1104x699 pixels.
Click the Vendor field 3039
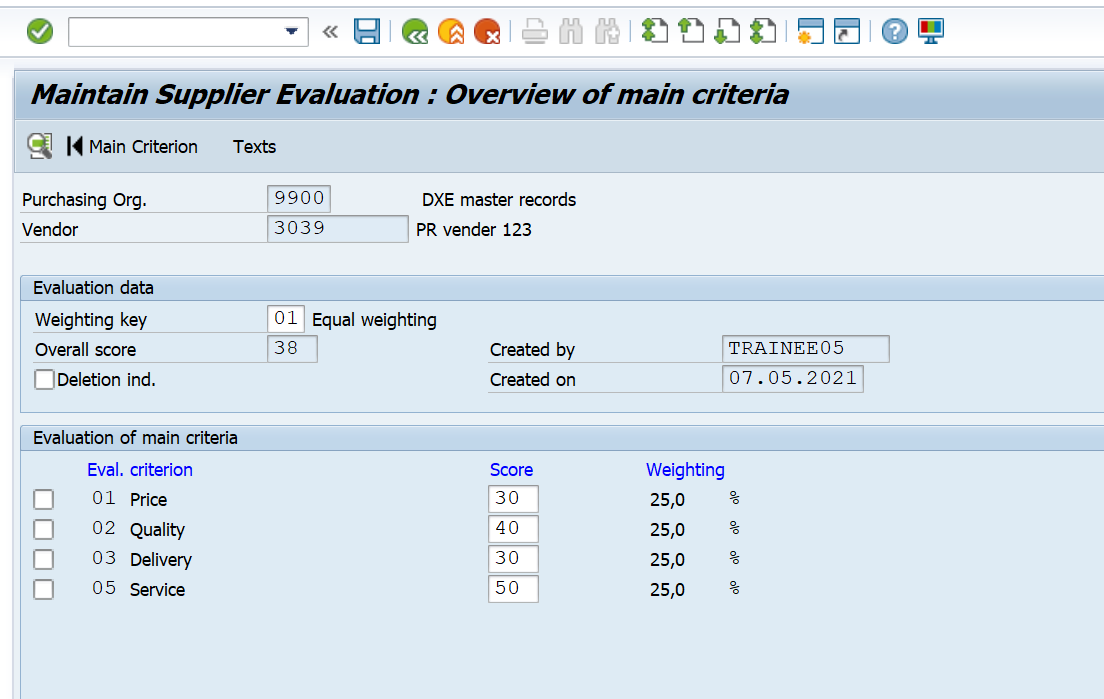[x=337, y=229]
